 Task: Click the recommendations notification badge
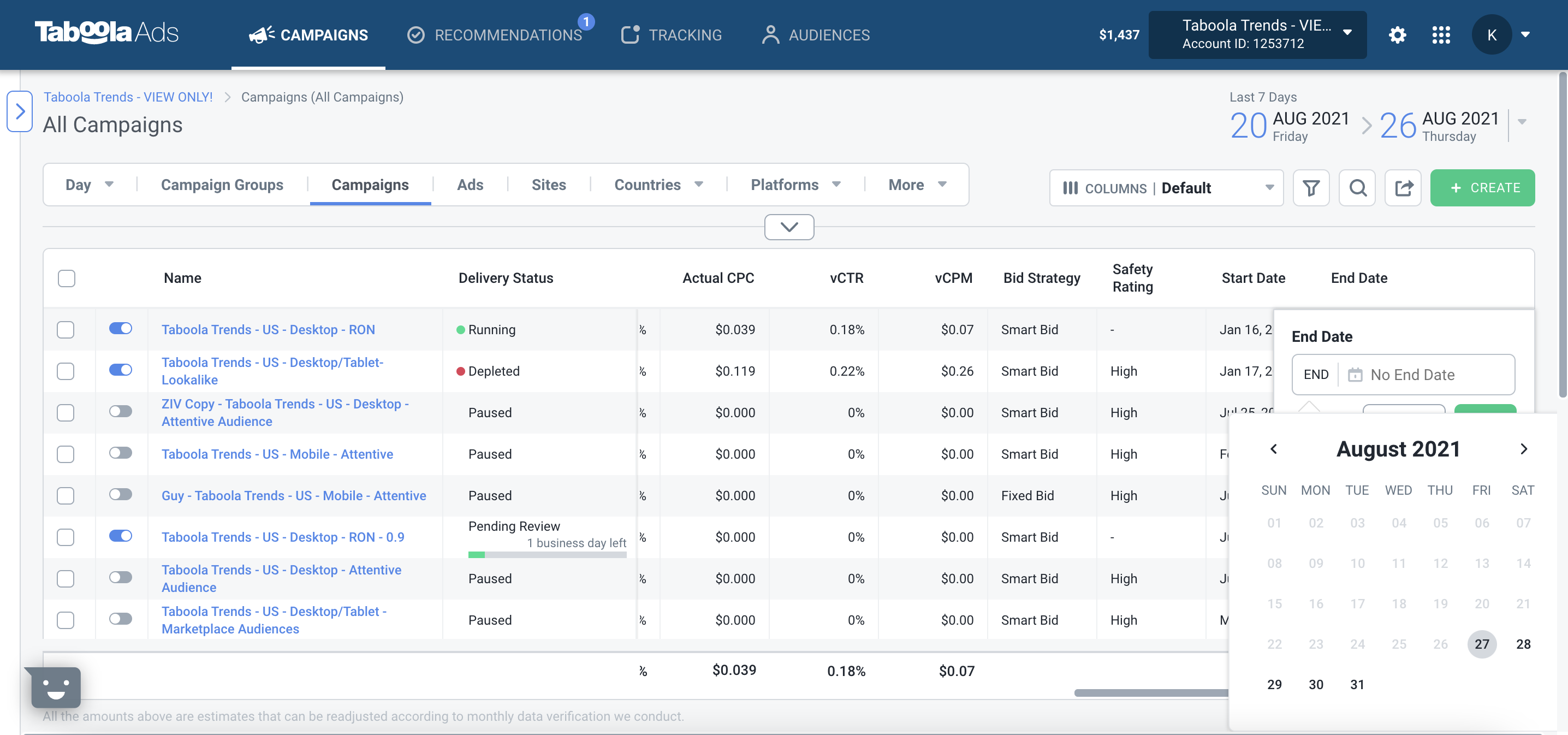click(586, 21)
